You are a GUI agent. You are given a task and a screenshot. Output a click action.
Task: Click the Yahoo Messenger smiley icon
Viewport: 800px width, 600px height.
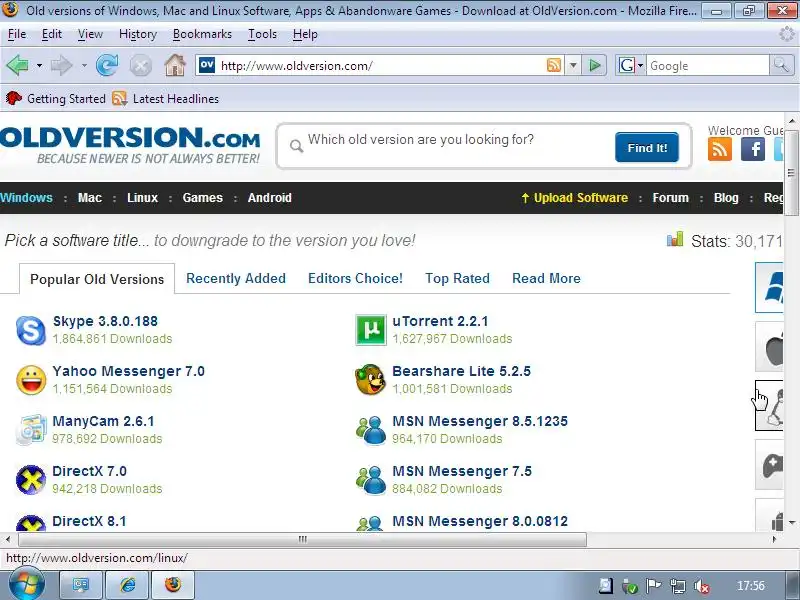click(31, 380)
